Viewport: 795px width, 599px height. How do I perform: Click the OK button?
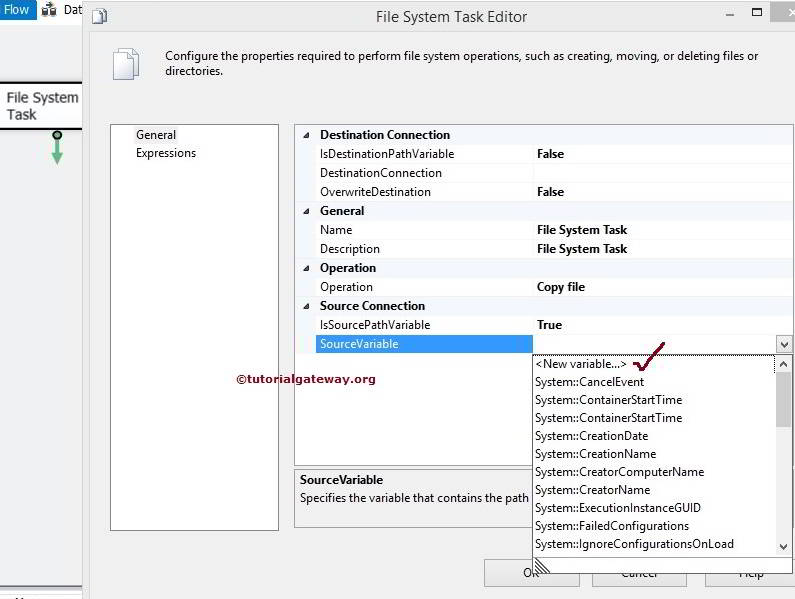coord(531,573)
